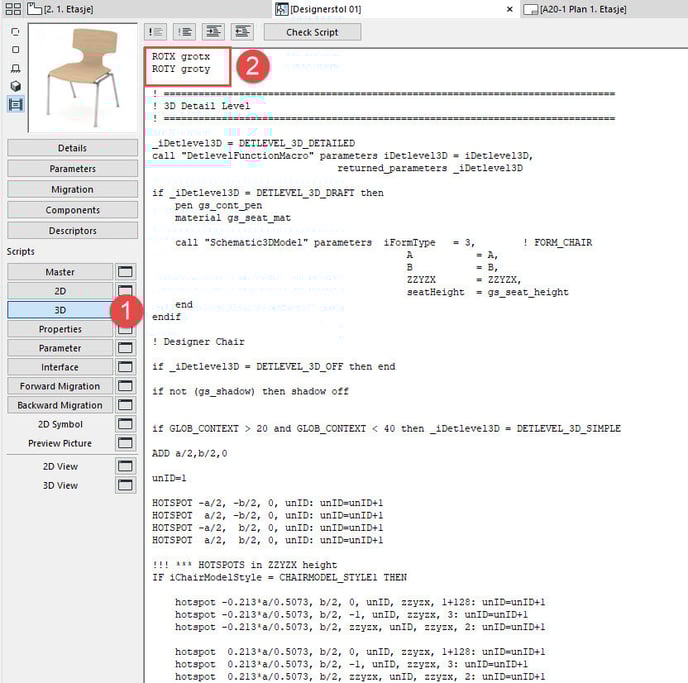Open Forward Migration script window icon
Viewport: 688px width, 683px height.
click(x=125, y=386)
